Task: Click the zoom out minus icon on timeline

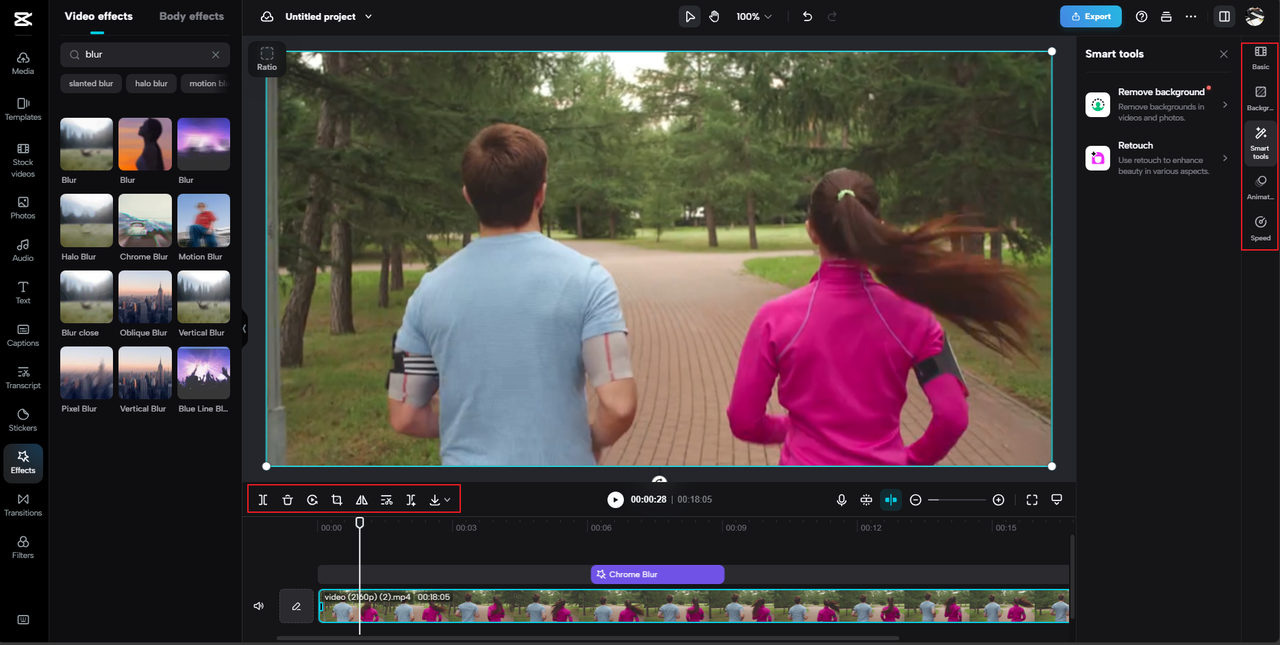Action: [915, 500]
